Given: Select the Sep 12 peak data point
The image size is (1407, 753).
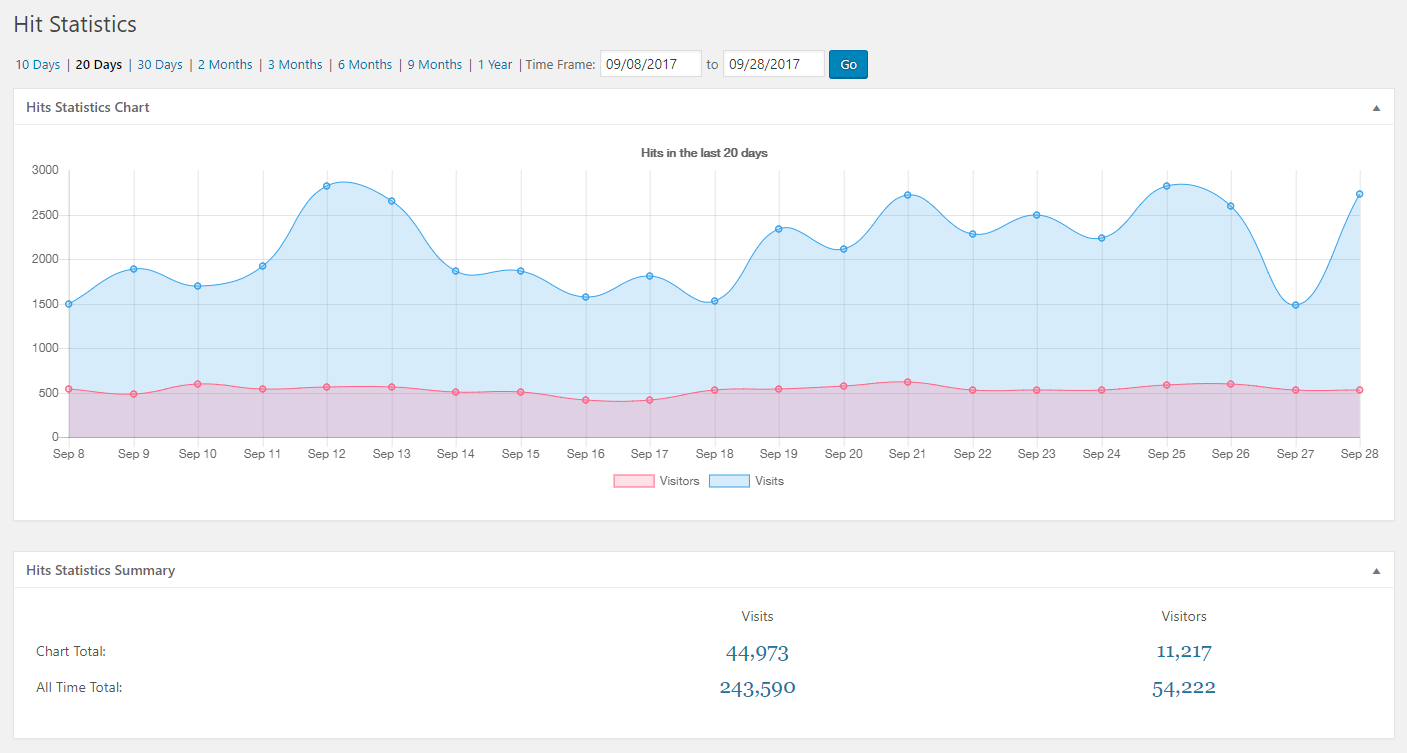Looking at the screenshot, I should 326,185.
